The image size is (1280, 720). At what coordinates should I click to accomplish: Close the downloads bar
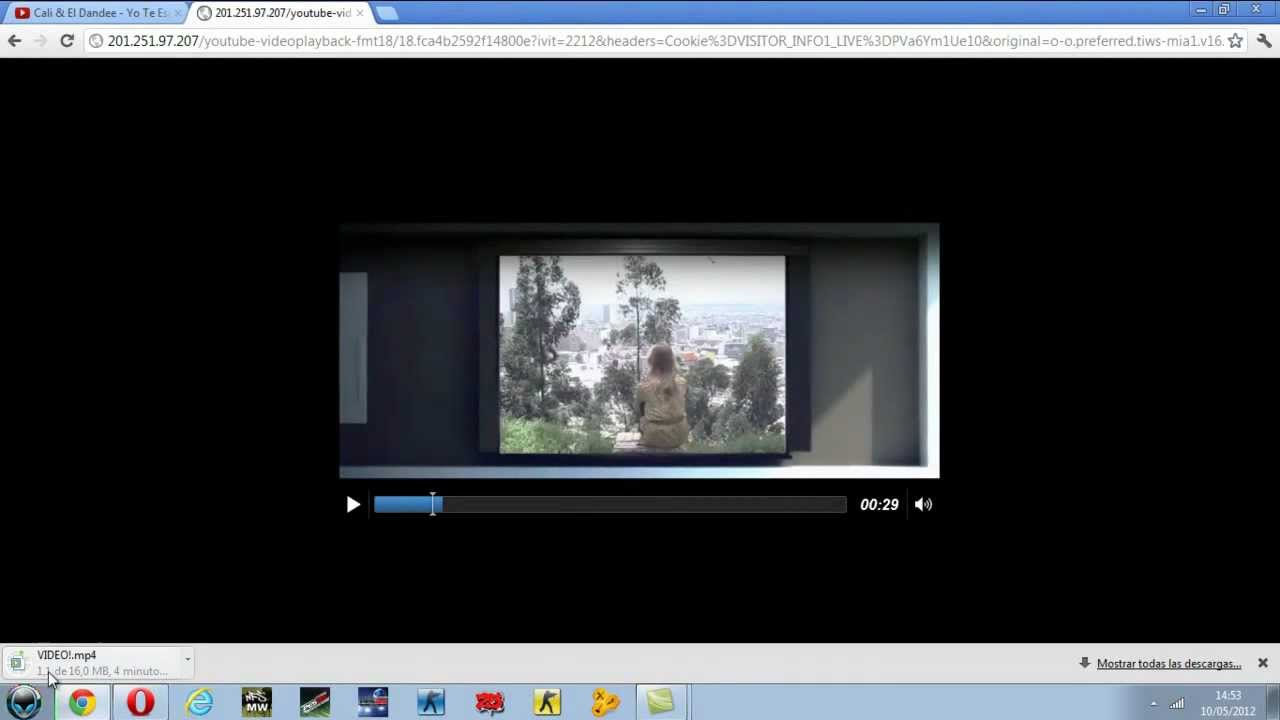tap(1262, 663)
